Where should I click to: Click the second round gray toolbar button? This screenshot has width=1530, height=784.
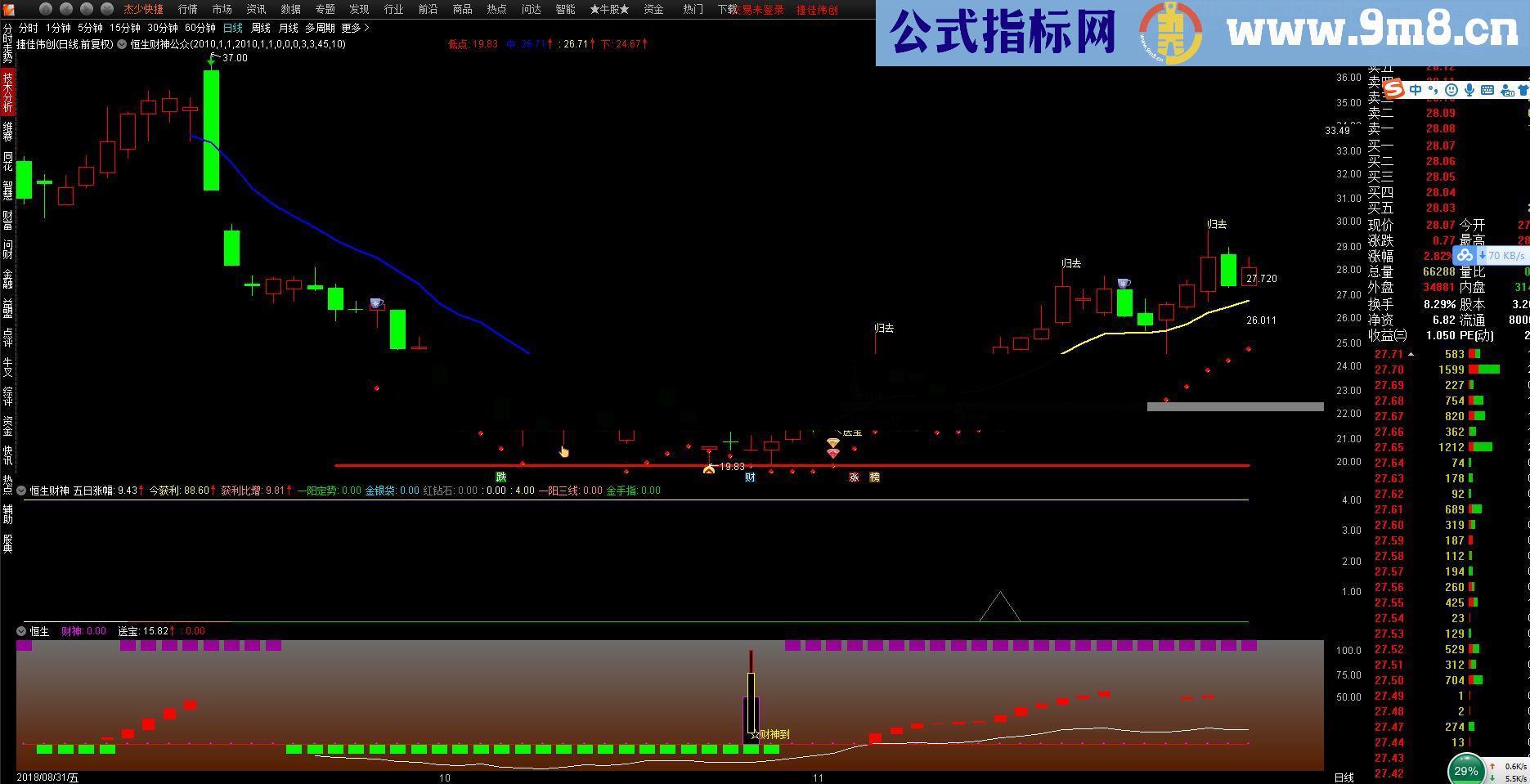pos(66,9)
